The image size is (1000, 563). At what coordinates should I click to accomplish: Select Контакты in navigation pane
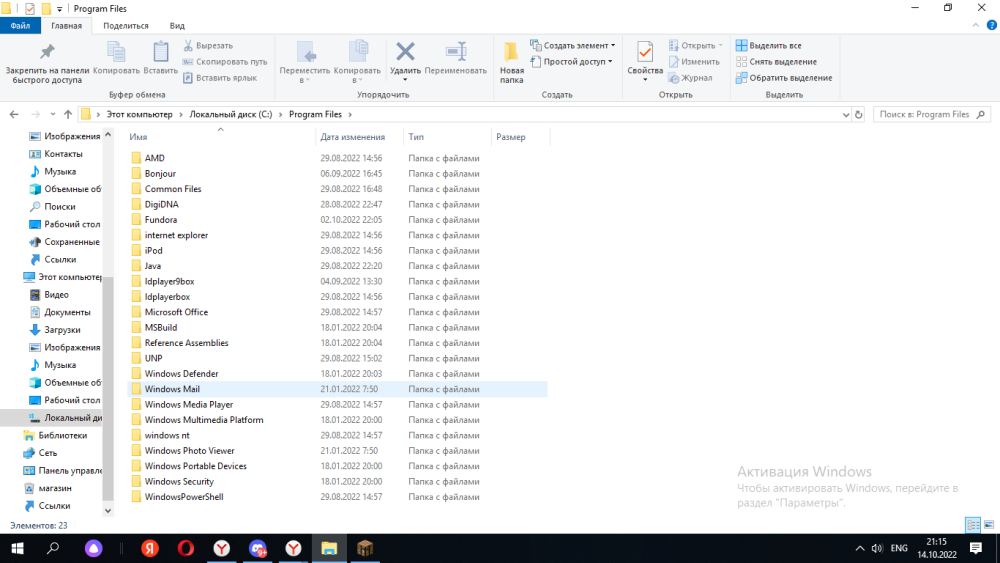[x=63, y=154]
